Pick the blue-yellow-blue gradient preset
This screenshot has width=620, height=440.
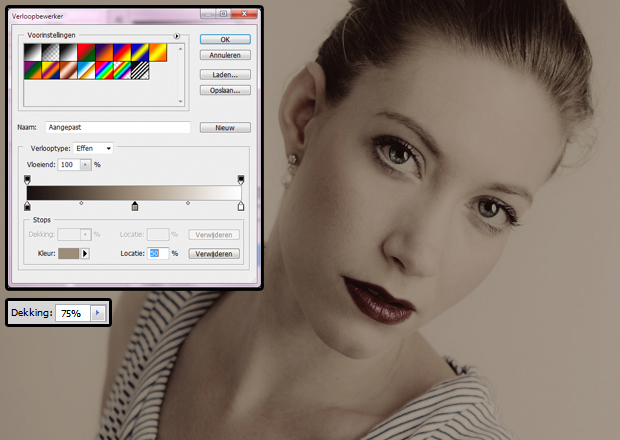tap(140, 53)
